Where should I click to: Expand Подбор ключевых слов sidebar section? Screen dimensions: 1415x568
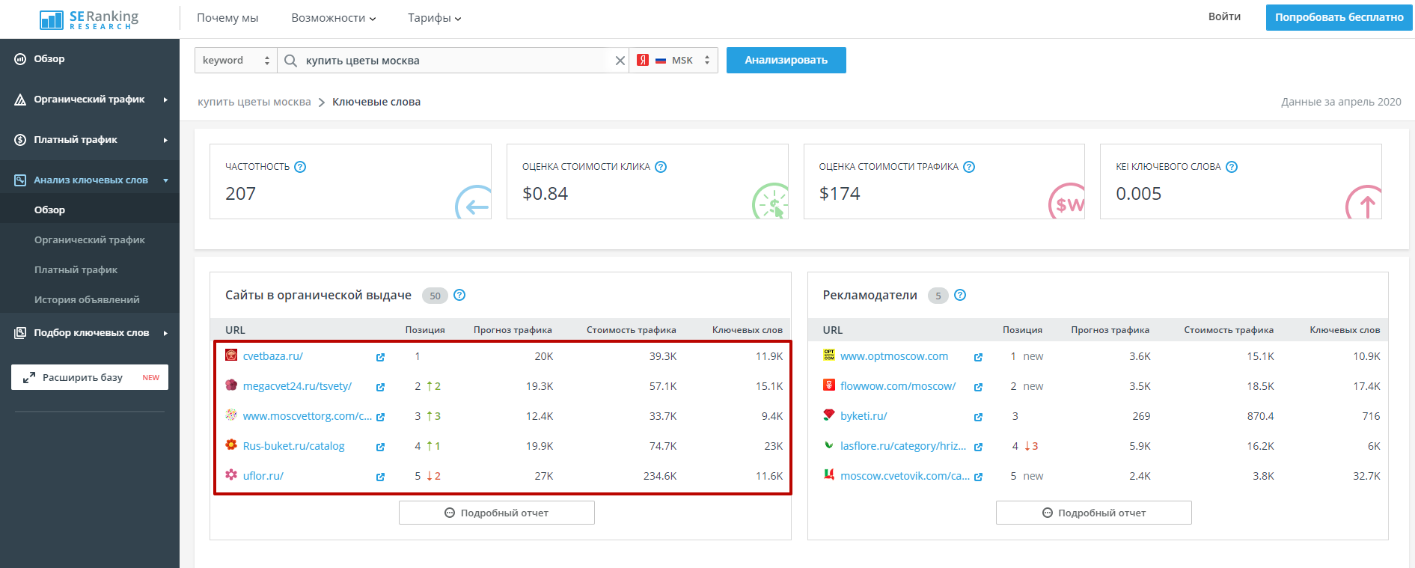(166, 333)
